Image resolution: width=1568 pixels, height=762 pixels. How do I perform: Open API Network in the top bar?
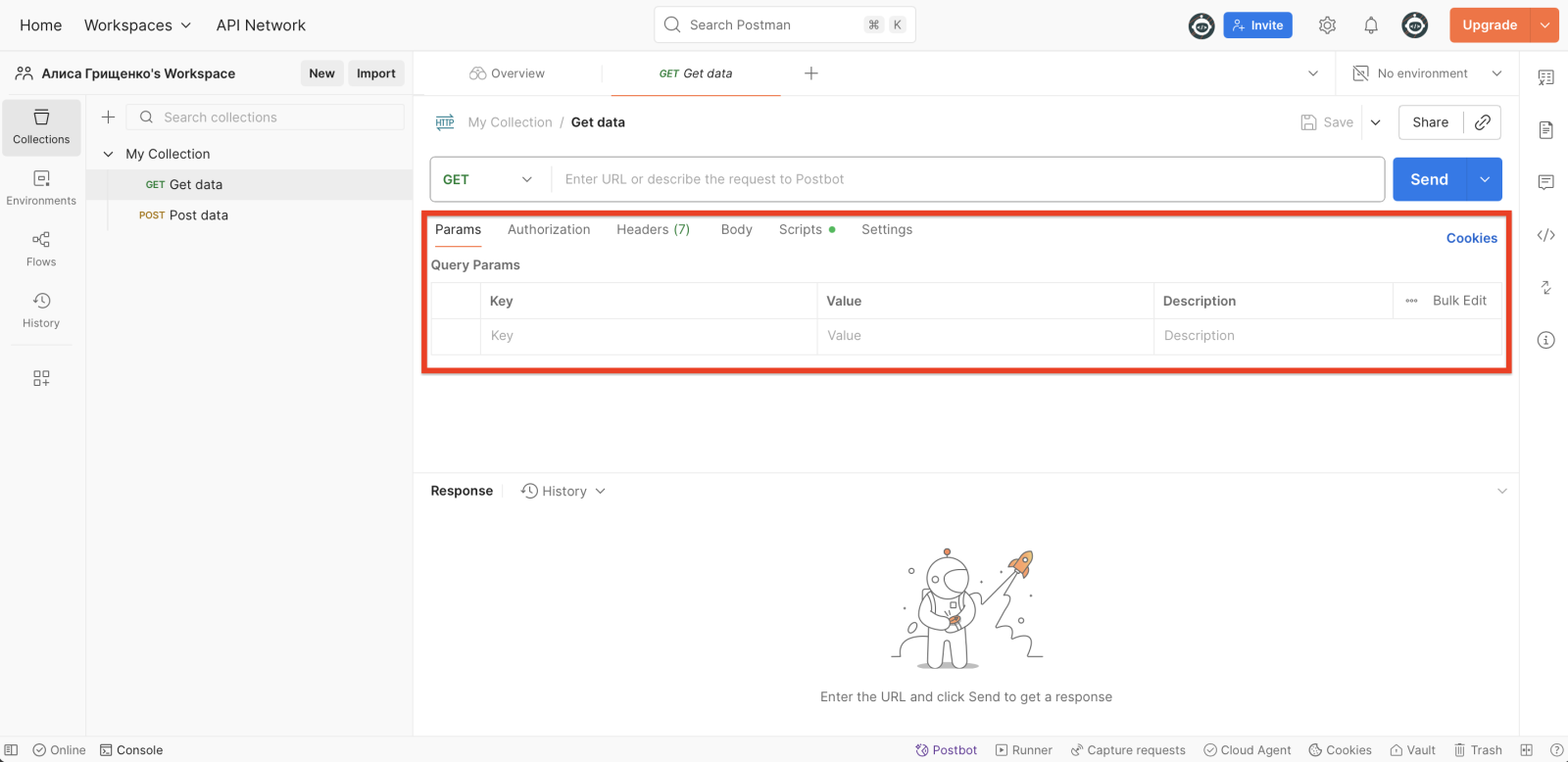coord(261,25)
